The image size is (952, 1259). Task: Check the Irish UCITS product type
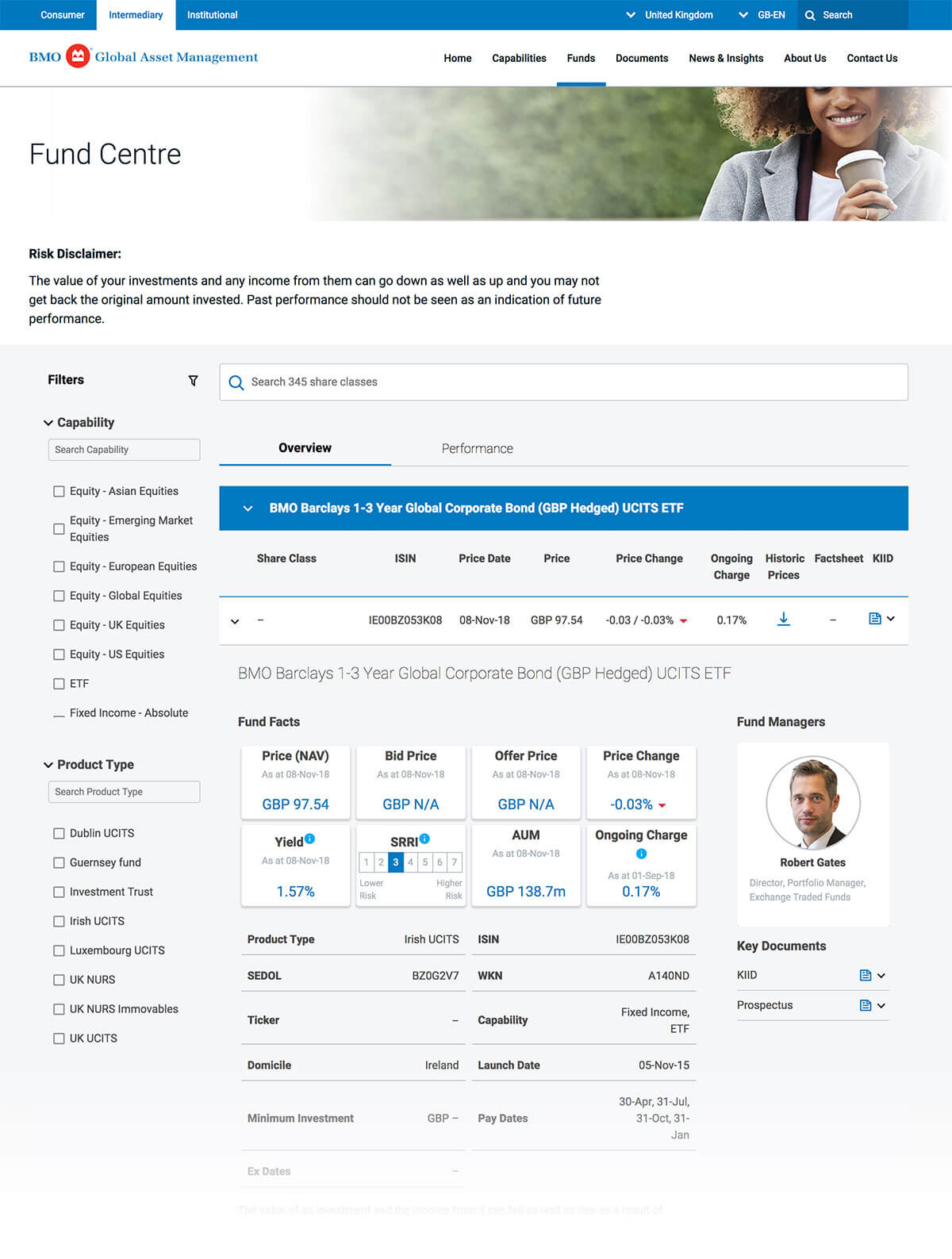(59, 921)
